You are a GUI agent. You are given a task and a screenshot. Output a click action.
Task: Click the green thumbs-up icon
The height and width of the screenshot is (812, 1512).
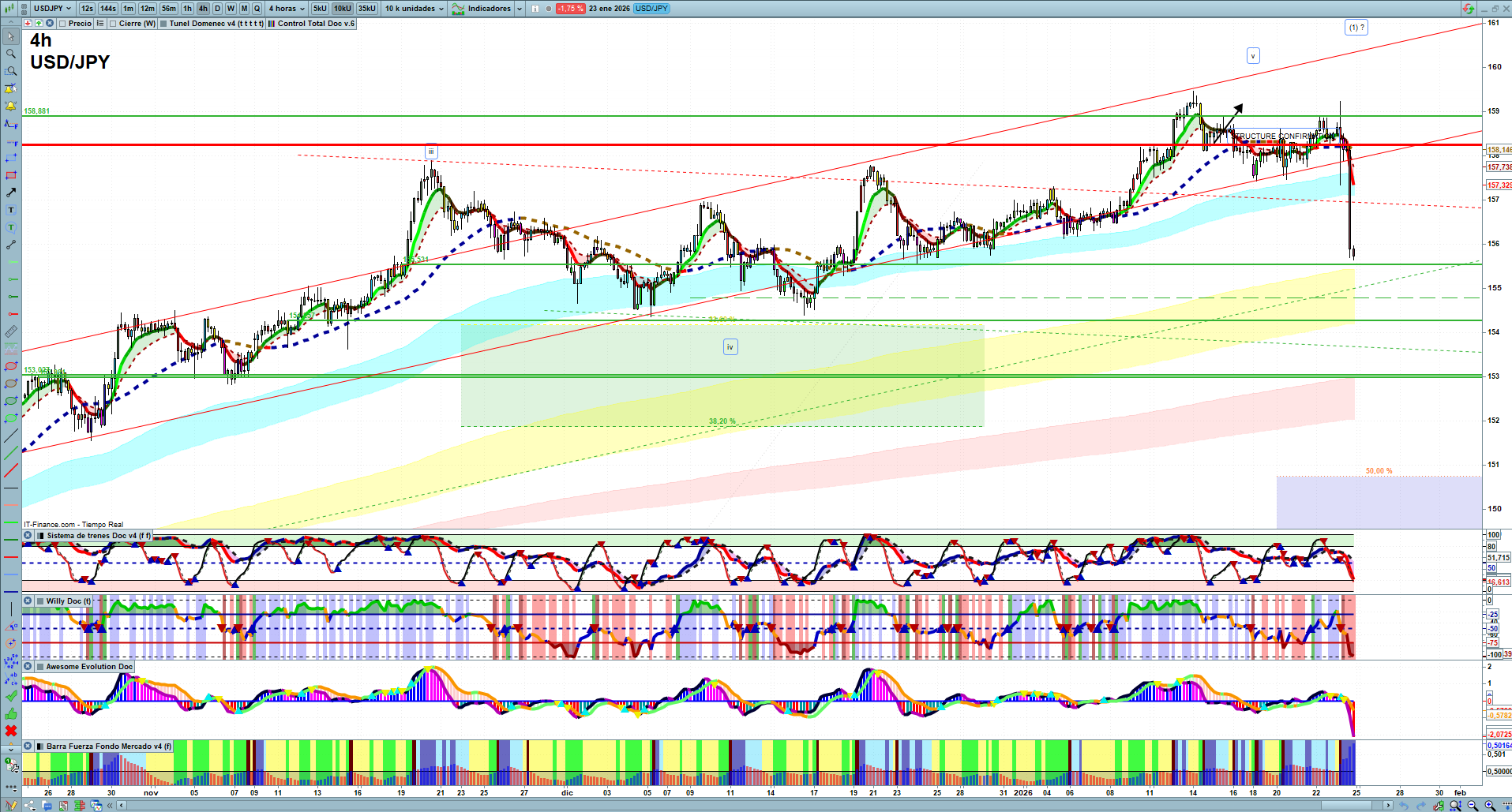pyautogui.click(x=11, y=713)
